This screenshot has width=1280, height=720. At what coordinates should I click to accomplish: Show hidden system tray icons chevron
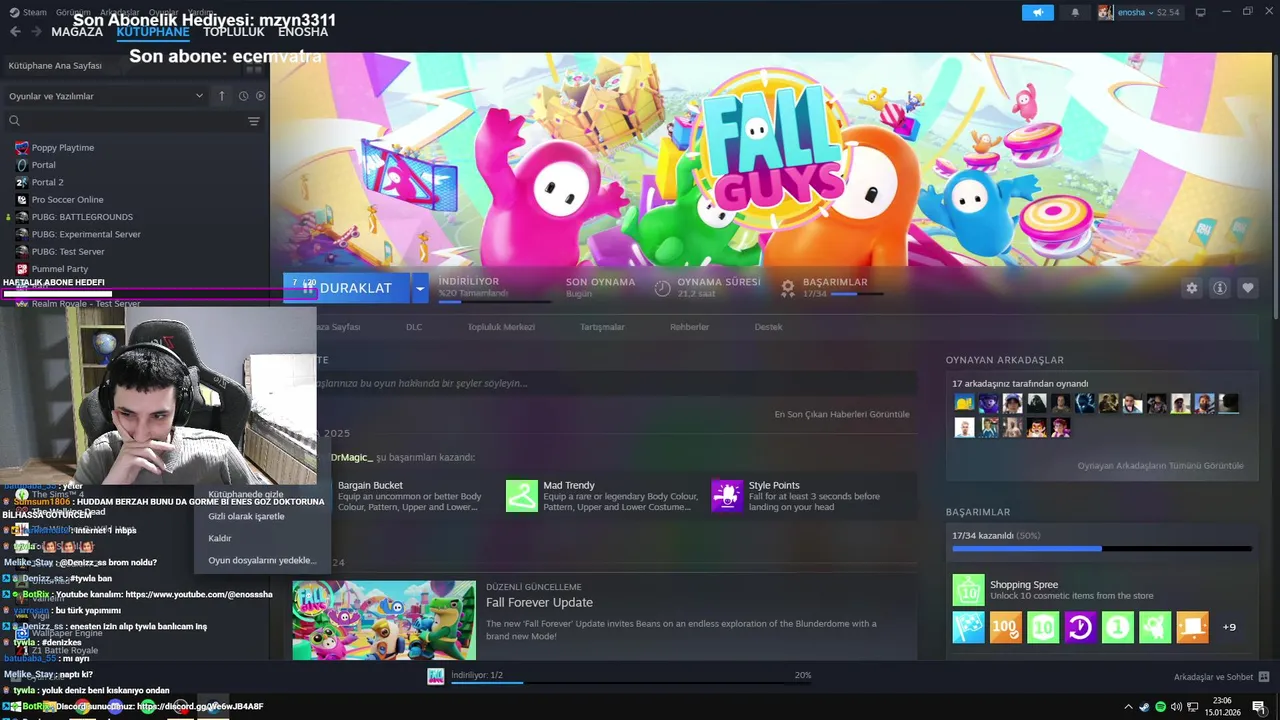point(1128,707)
